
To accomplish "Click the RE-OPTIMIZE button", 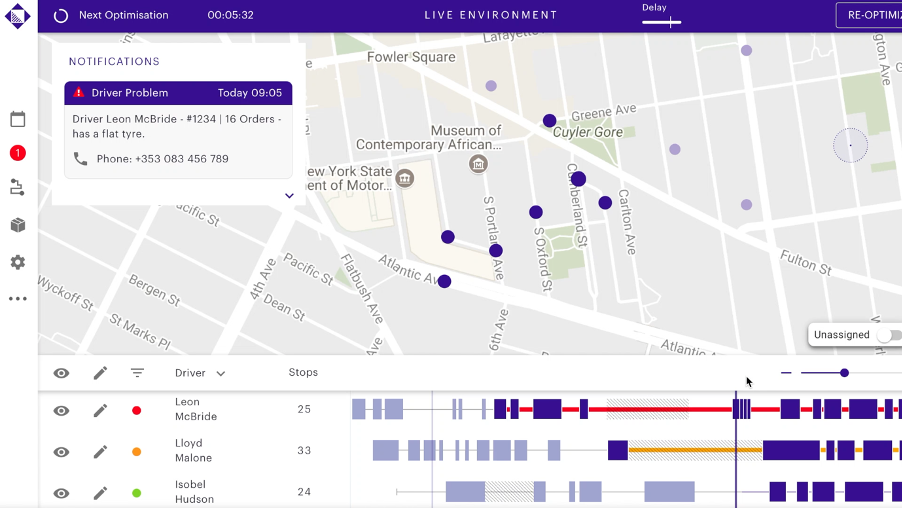I will pyautogui.click(x=869, y=16).
